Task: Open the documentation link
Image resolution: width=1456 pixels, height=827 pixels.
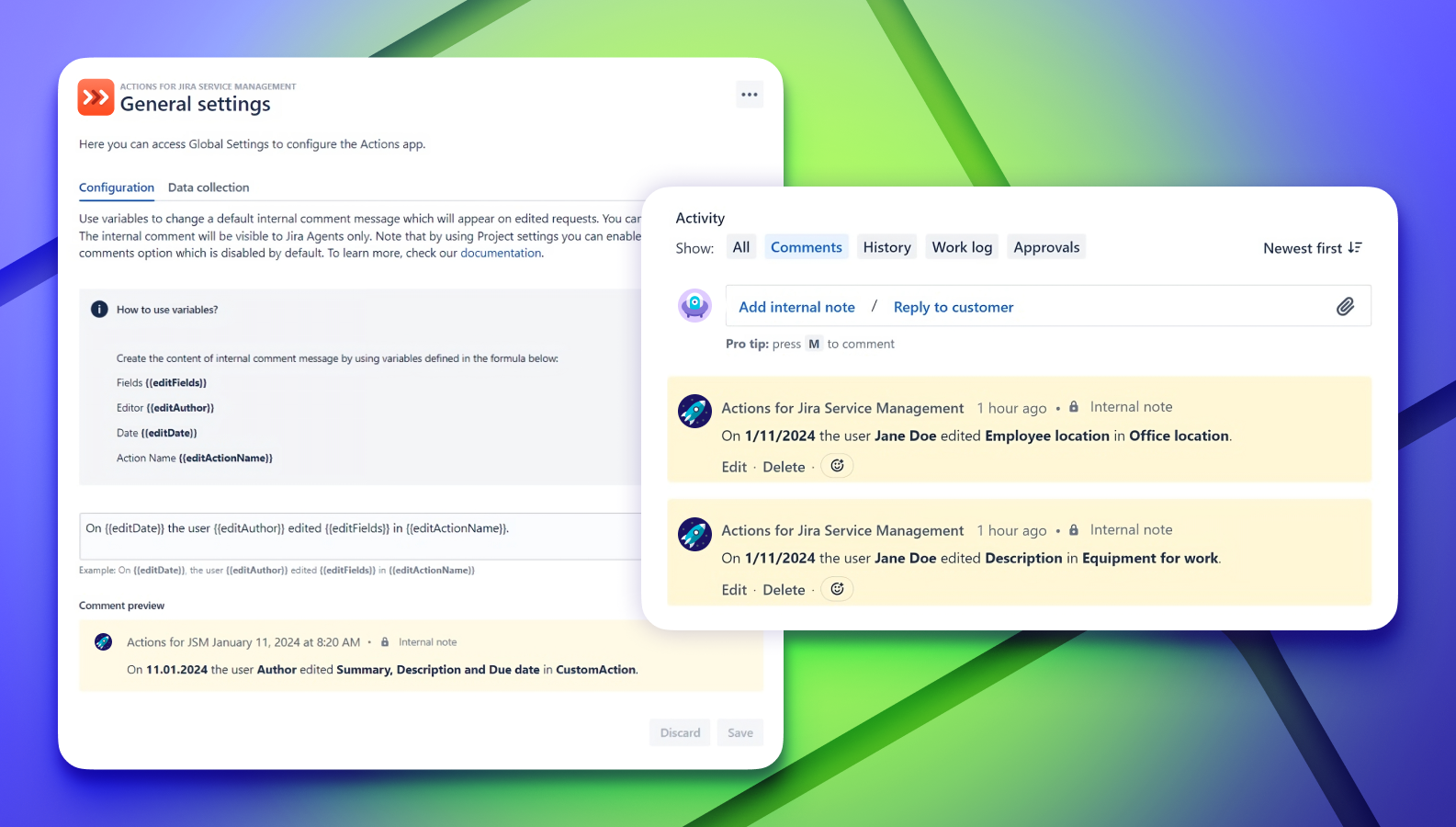Action: coord(501,254)
